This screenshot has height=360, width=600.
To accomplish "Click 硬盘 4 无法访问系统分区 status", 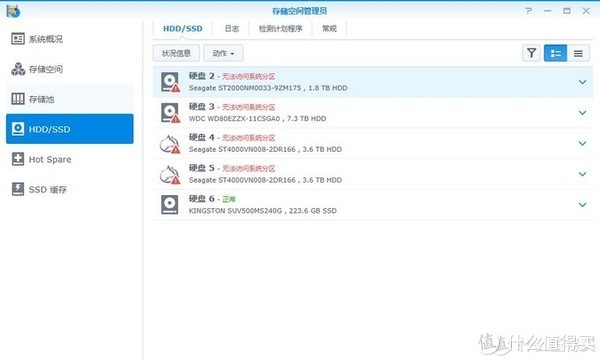I will pos(249,138).
